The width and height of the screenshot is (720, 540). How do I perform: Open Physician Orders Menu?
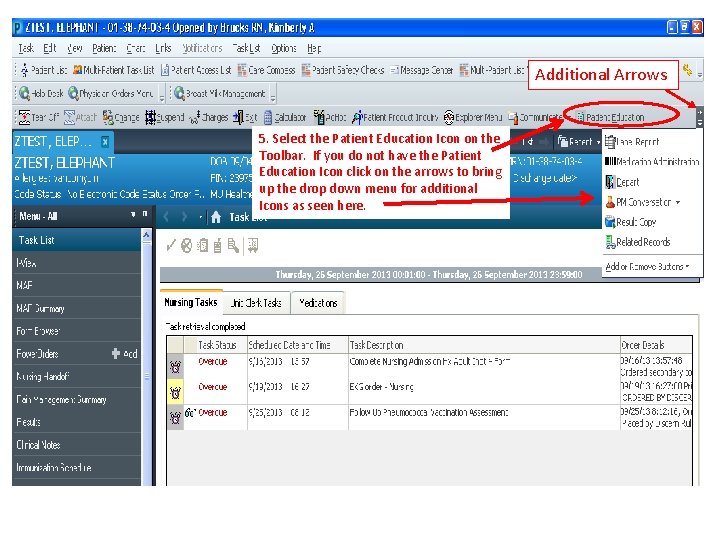pyautogui.click(x=111, y=94)
